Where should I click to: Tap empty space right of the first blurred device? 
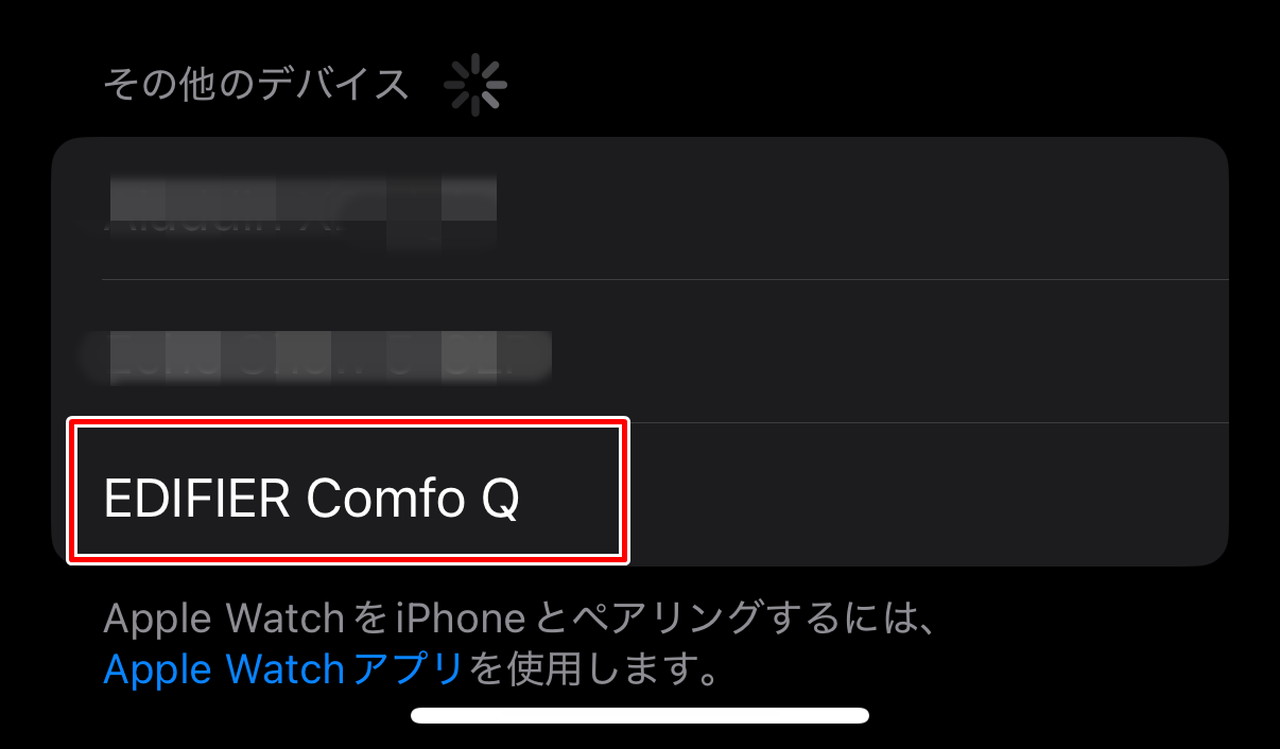click(x=860, y=208)
